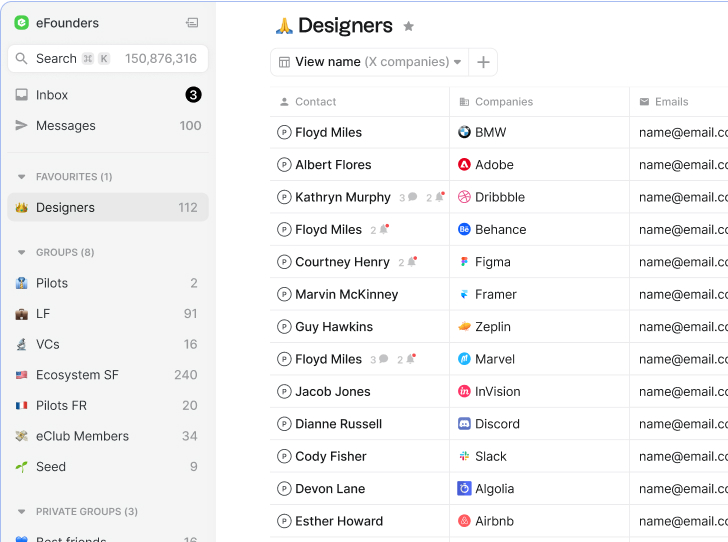Open contact Marvin McKinney
728x542 pixels.
tap(347, 294)
